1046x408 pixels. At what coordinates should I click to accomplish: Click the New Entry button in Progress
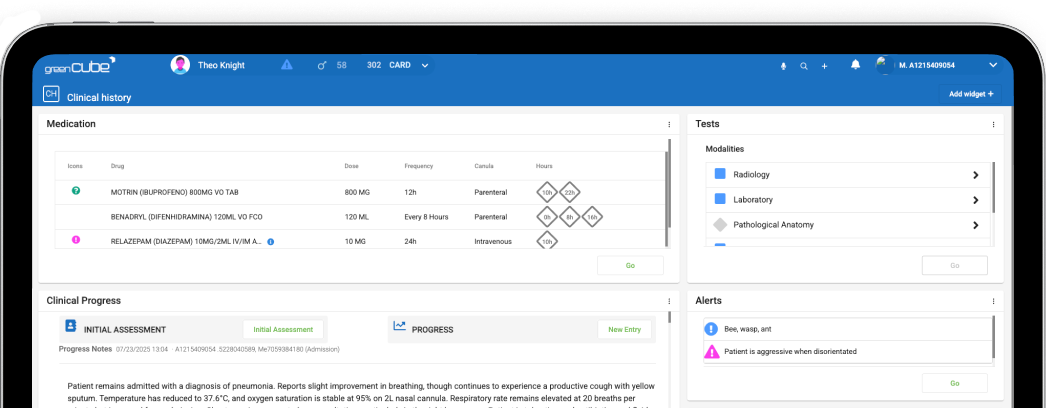coord(624,329)
